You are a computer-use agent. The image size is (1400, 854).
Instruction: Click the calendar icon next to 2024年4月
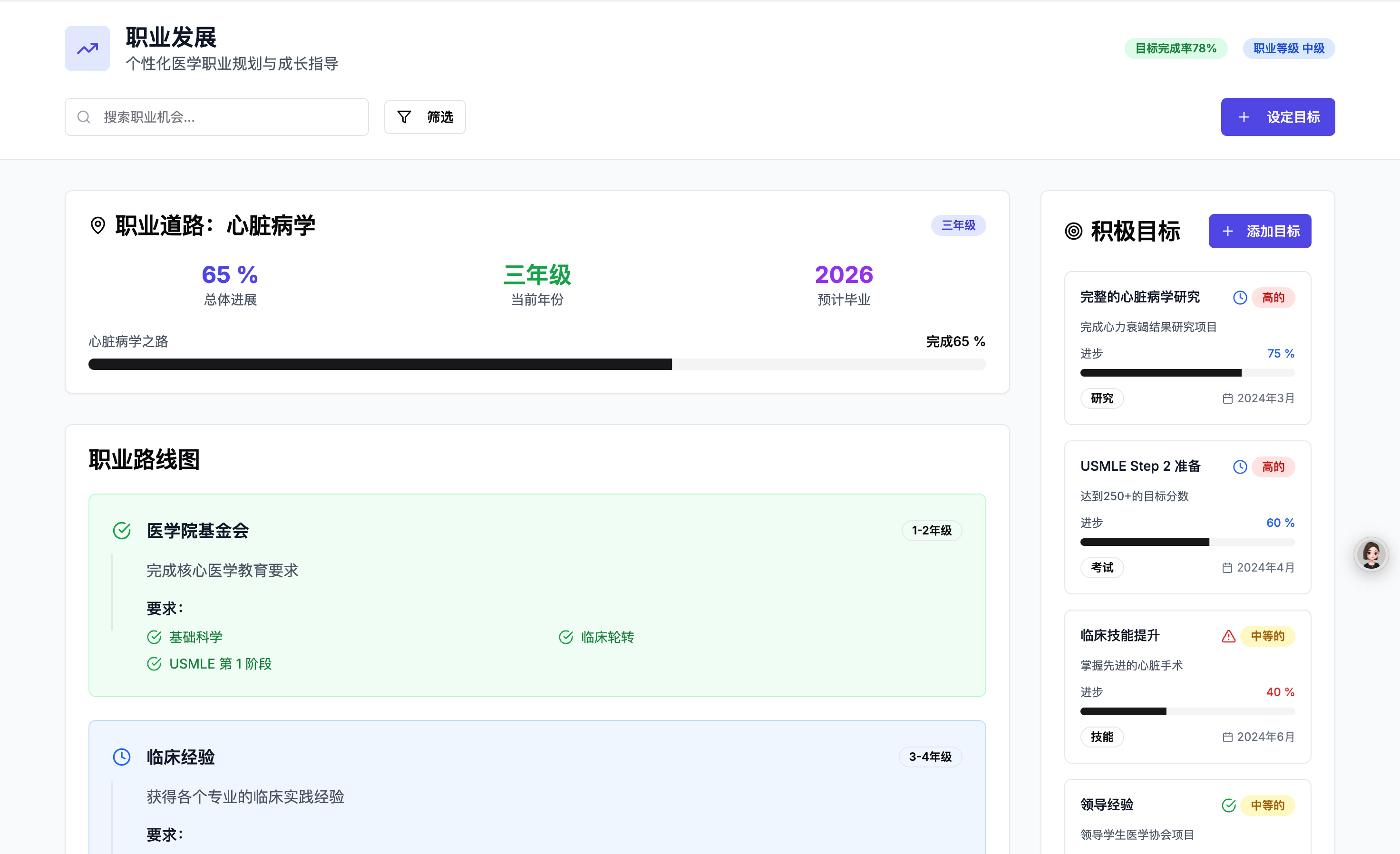coord(1227,568)
